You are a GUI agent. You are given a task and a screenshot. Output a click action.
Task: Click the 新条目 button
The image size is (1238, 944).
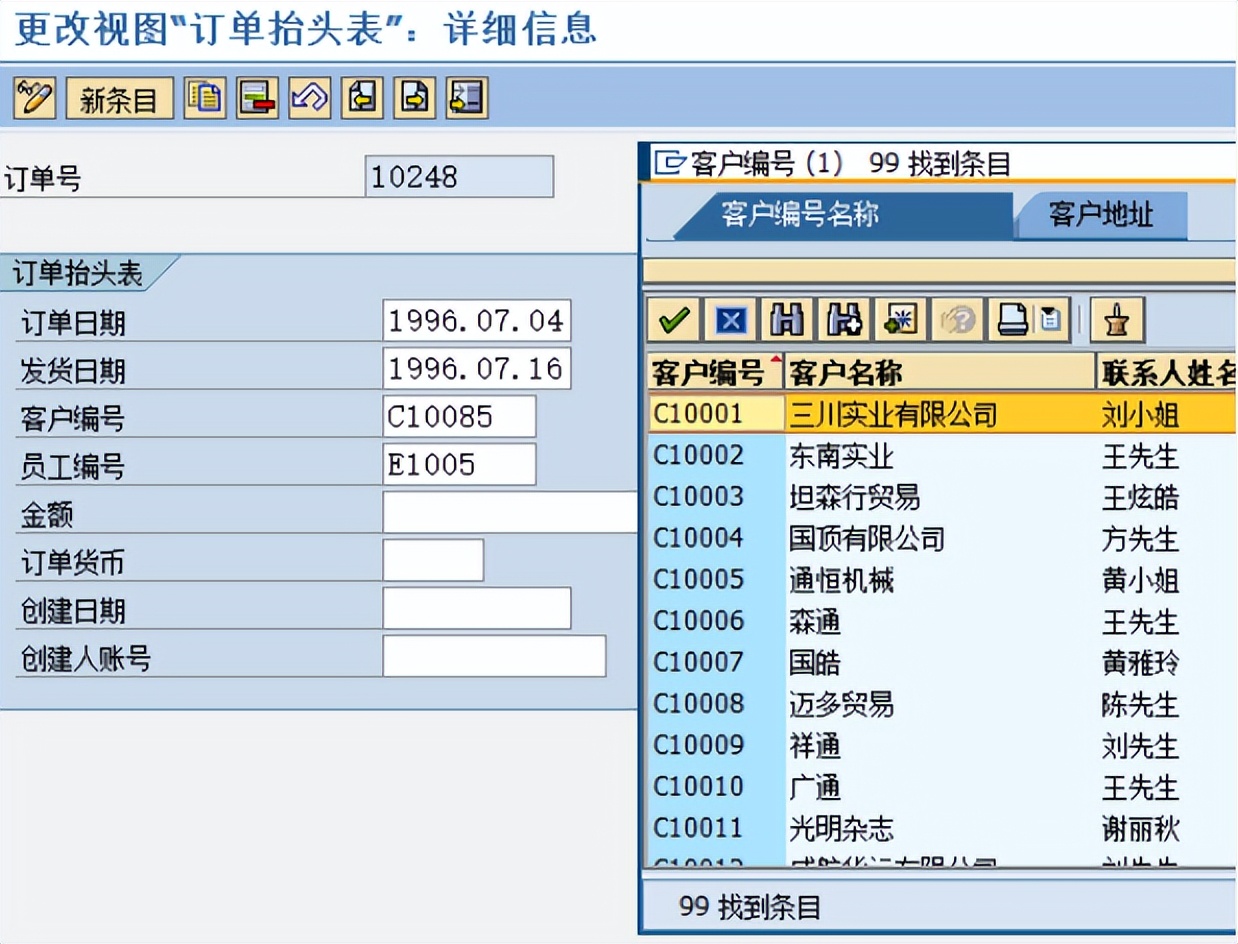point(118,97)
